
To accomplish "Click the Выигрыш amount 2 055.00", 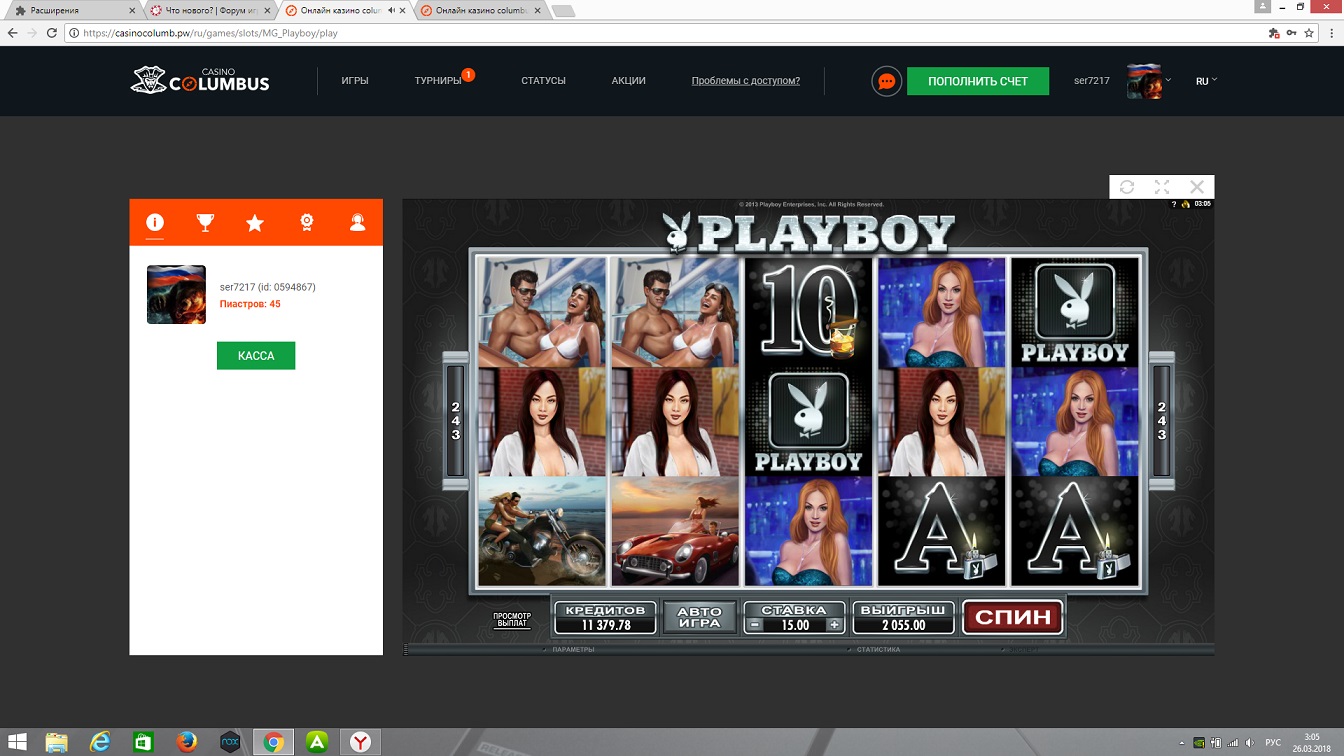I will coord(904,625).
